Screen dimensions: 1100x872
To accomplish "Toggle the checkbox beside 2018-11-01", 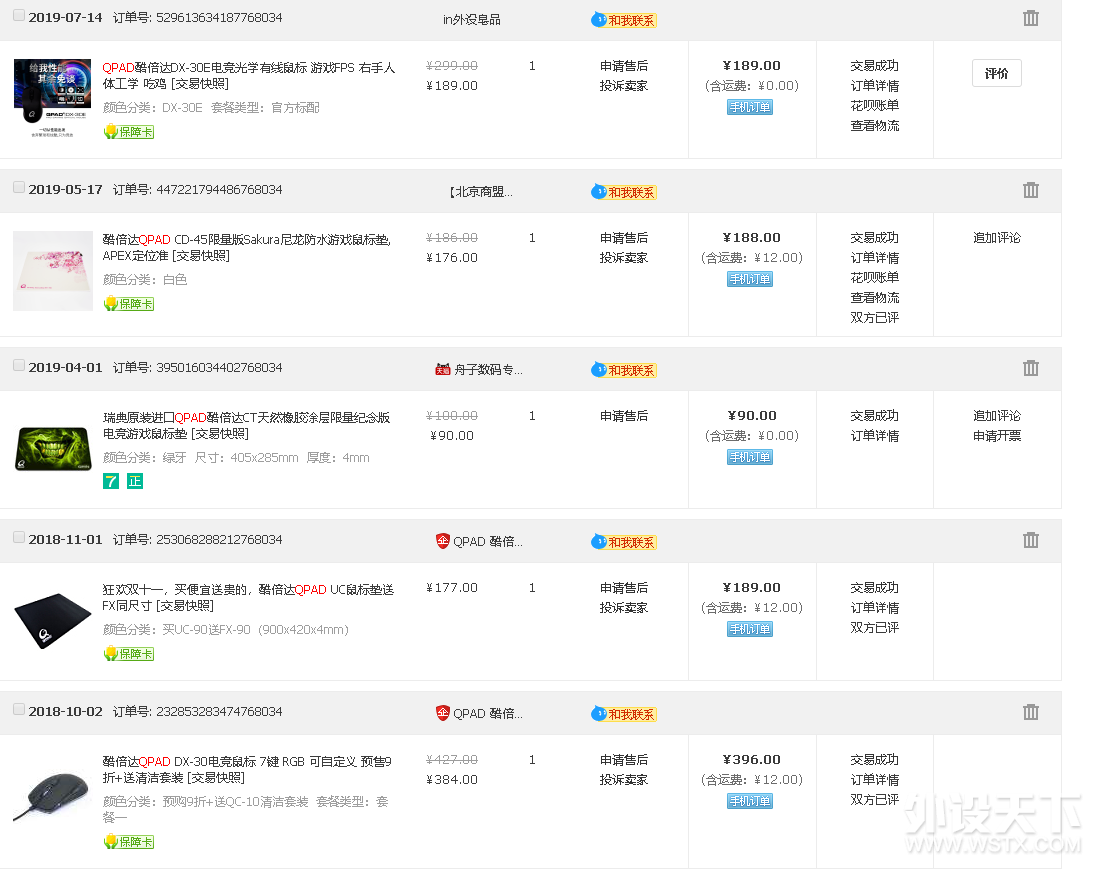I will click(19, 537).
